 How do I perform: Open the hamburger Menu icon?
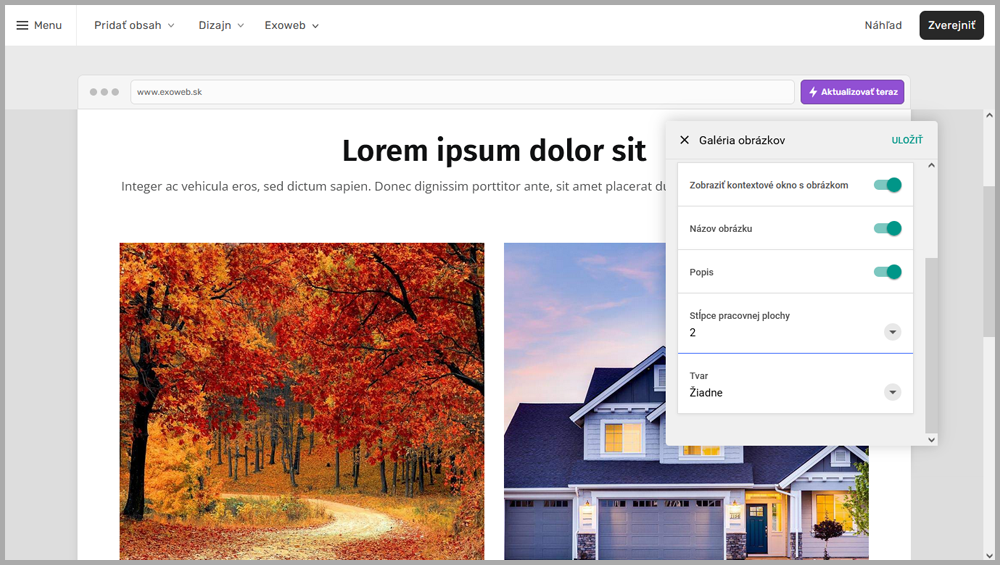[23, 25]
